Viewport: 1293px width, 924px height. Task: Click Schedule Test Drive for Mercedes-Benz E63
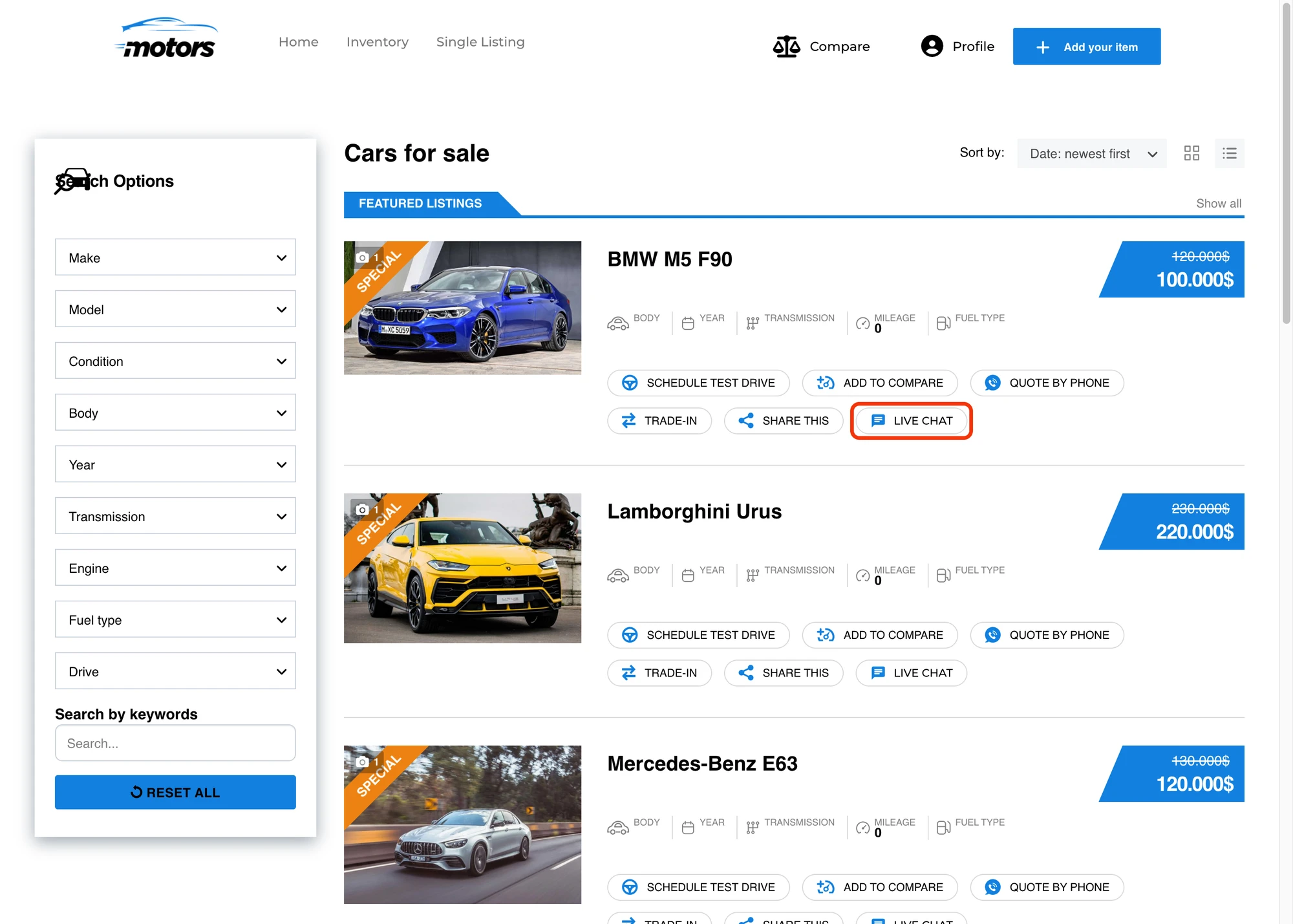tap(698, 887)
